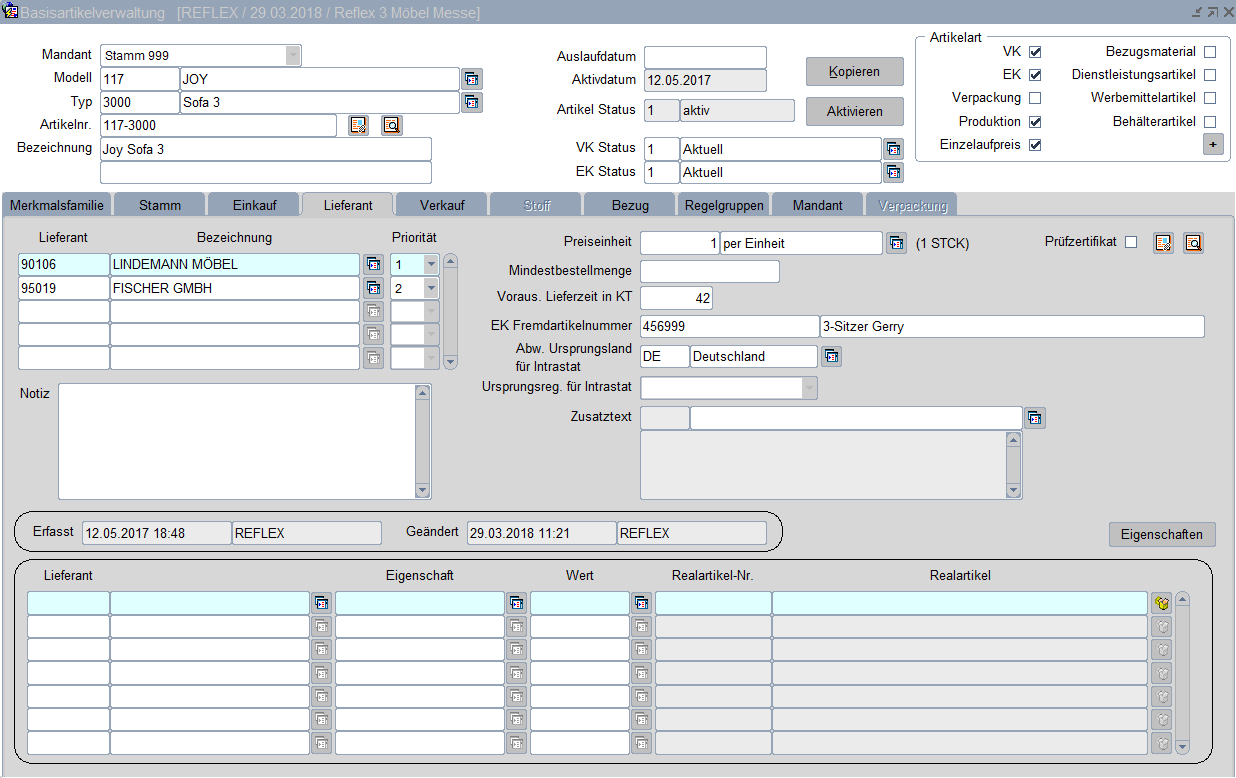Click the edit icon beside Artikelnr. field

358,125
